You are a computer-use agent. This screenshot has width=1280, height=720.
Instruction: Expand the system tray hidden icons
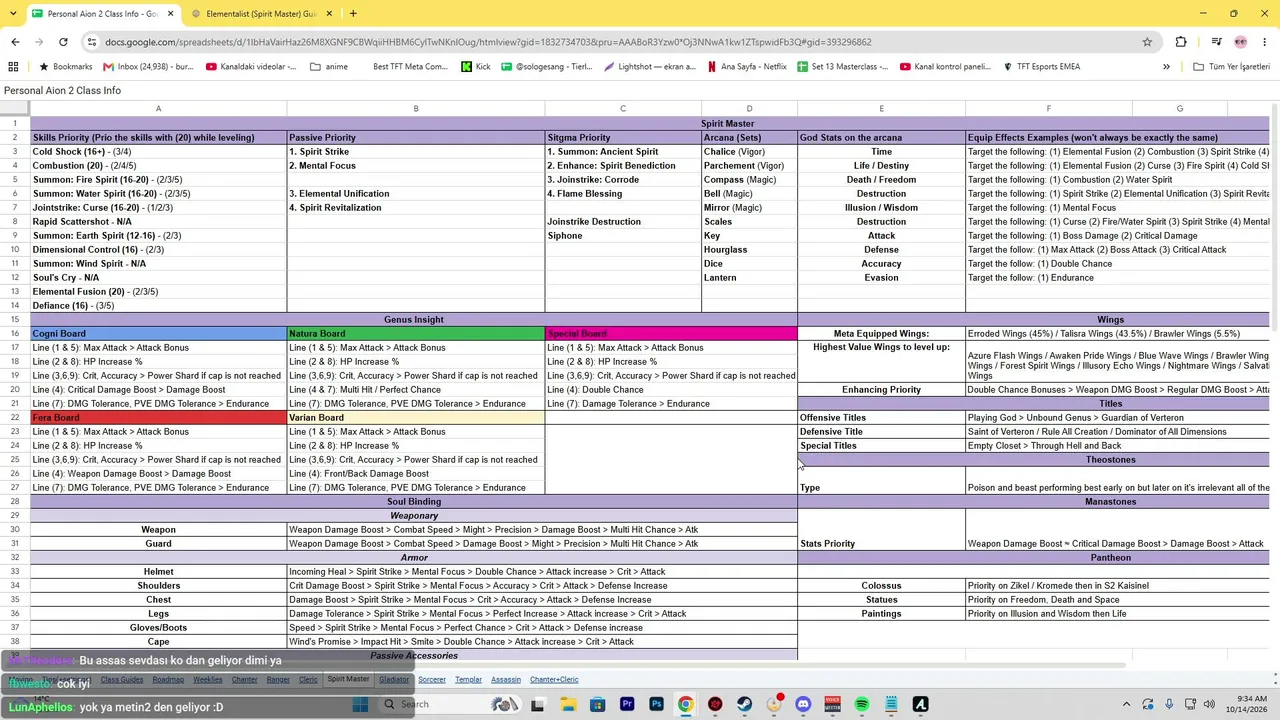point(1126,705)
